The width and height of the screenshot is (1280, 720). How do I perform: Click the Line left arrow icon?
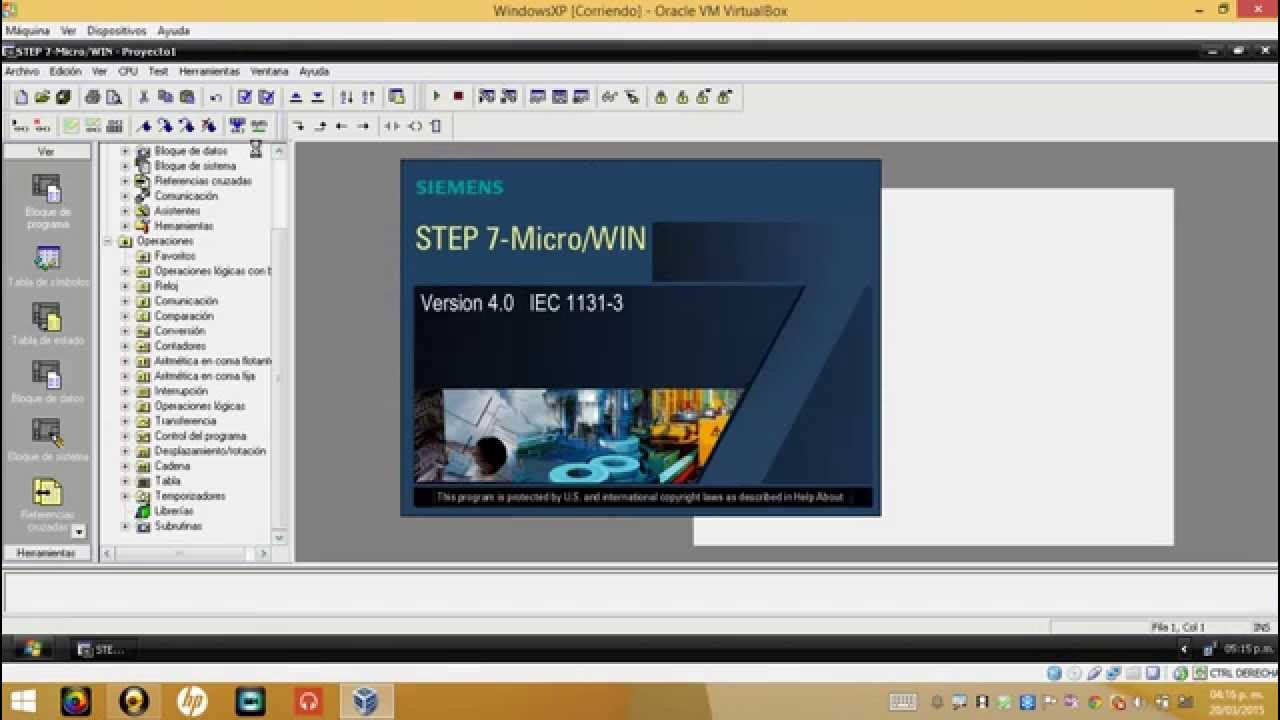click(x=341, y=126)
